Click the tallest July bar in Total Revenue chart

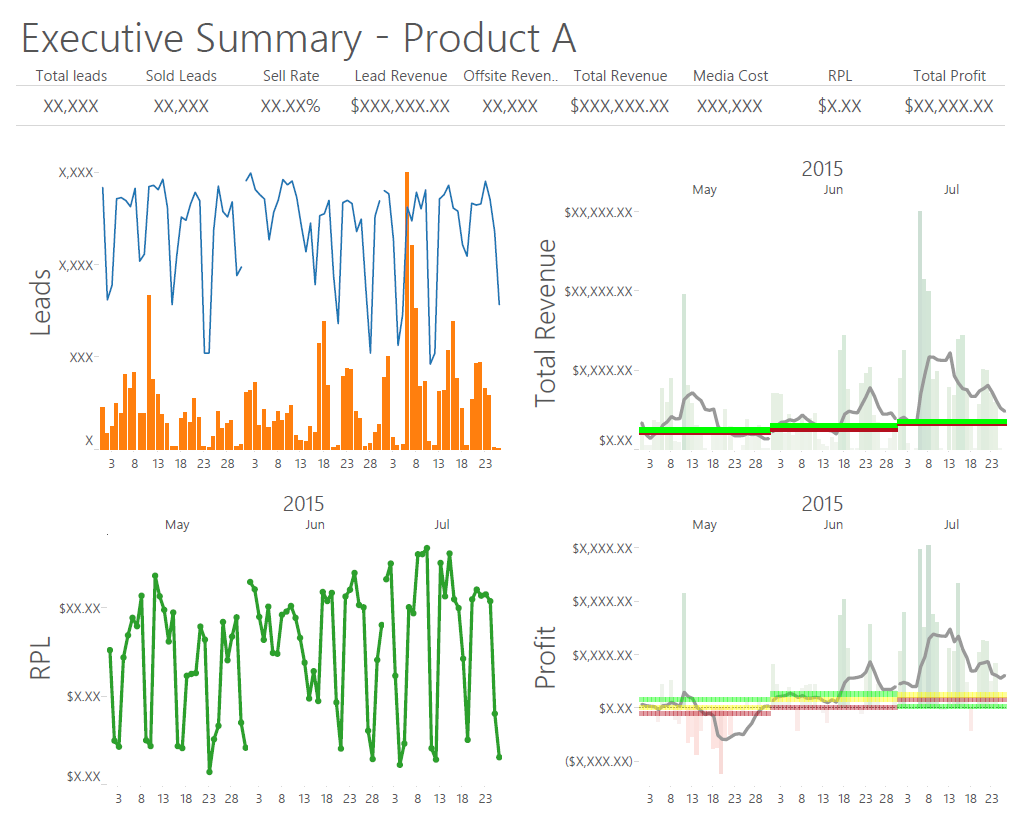click(x=920, y=330)
